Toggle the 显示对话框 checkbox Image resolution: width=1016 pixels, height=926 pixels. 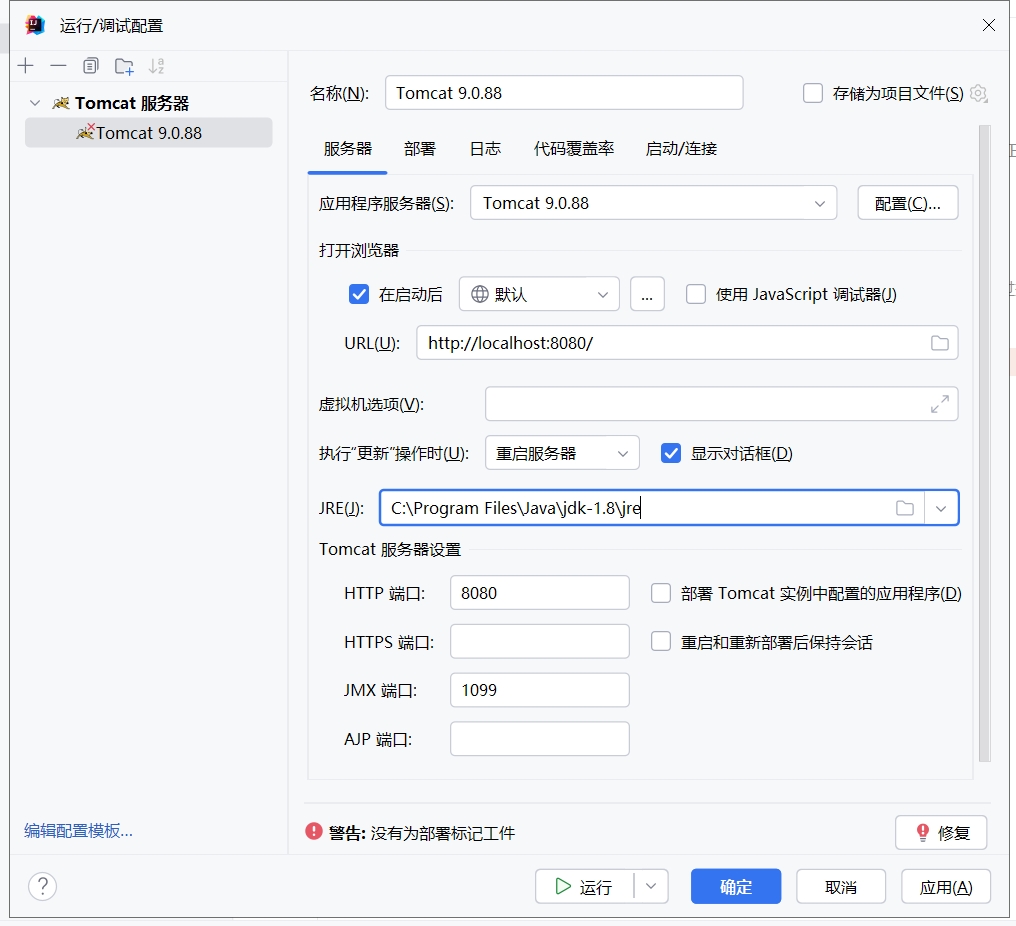pos(671,453)
